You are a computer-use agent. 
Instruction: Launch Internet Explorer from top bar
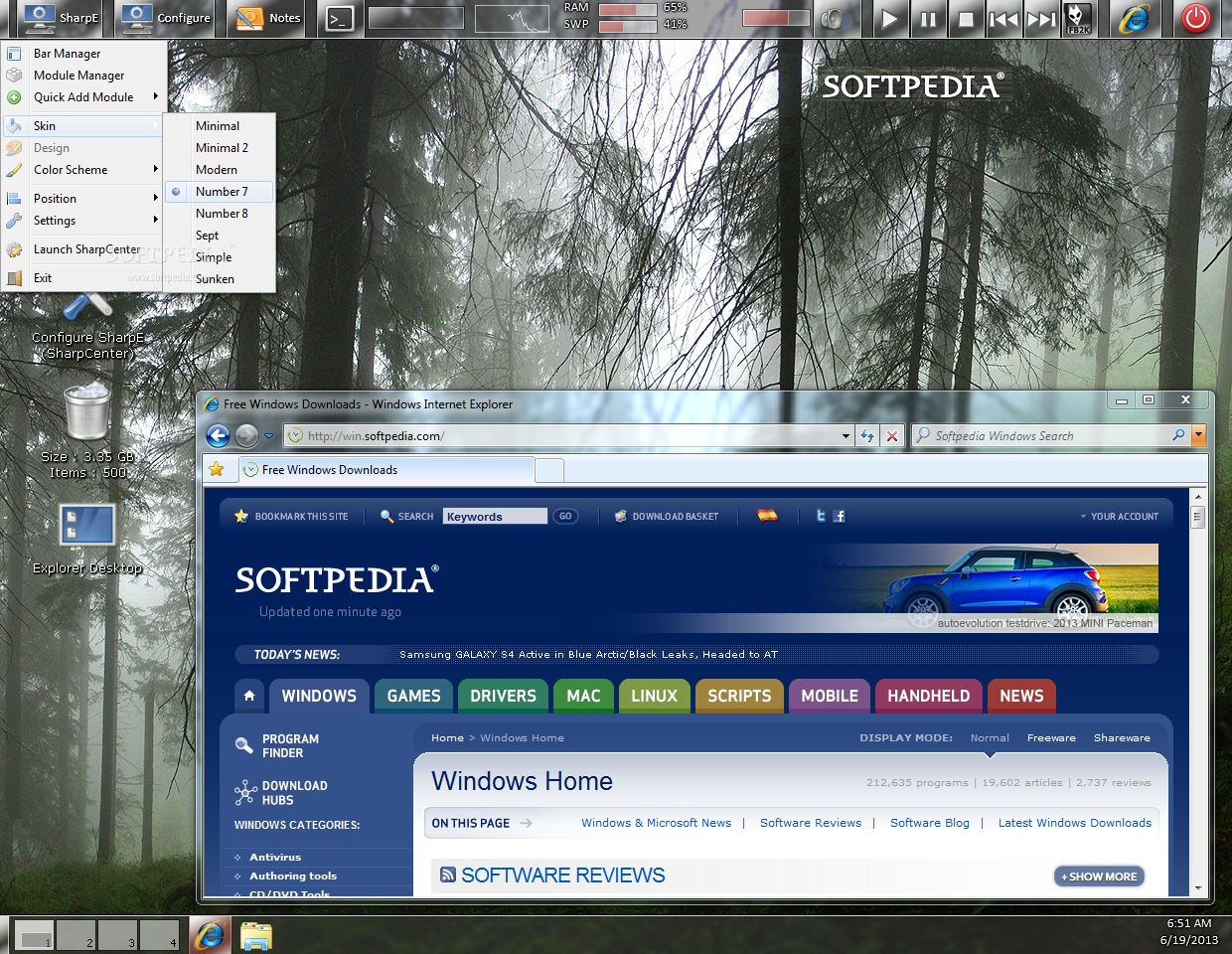pos(1136,19)
